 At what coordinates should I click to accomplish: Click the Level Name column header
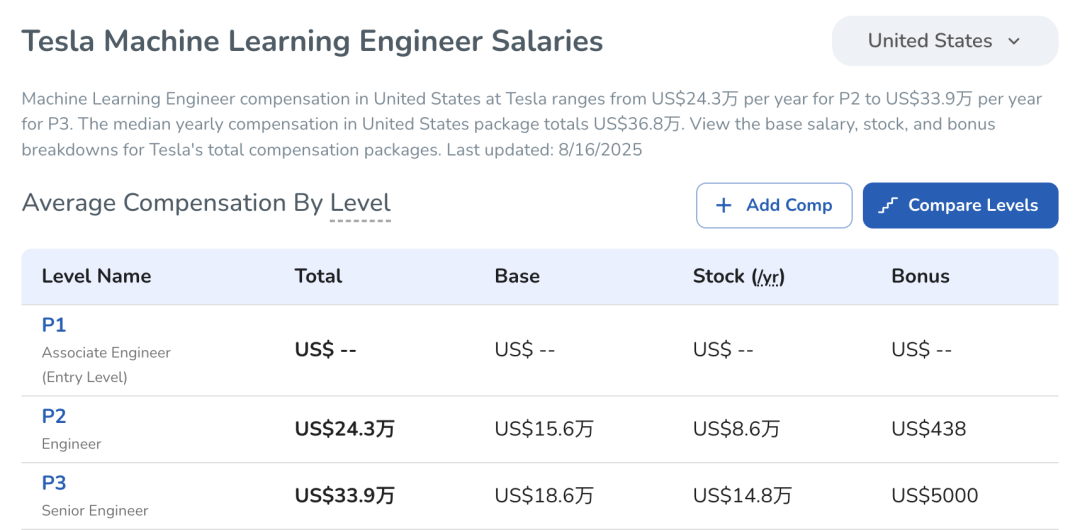pos(96,276)
